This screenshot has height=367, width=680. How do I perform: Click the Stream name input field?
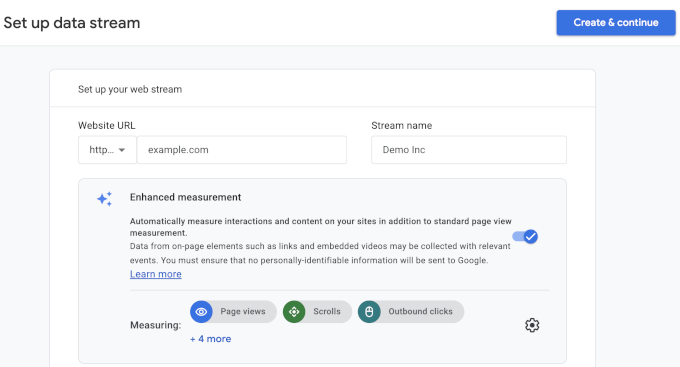point(469,150)
